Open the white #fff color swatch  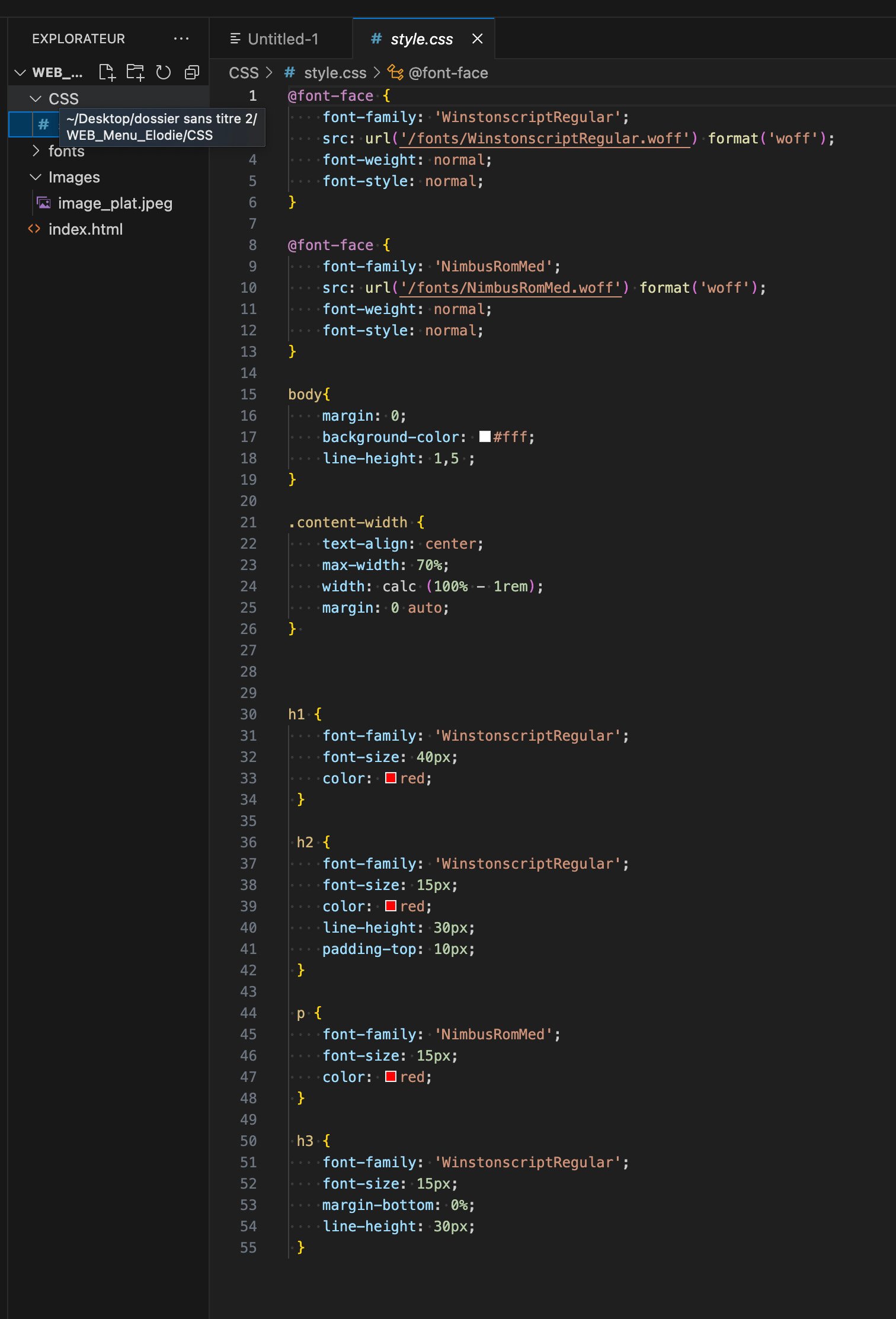pos(485,437)
